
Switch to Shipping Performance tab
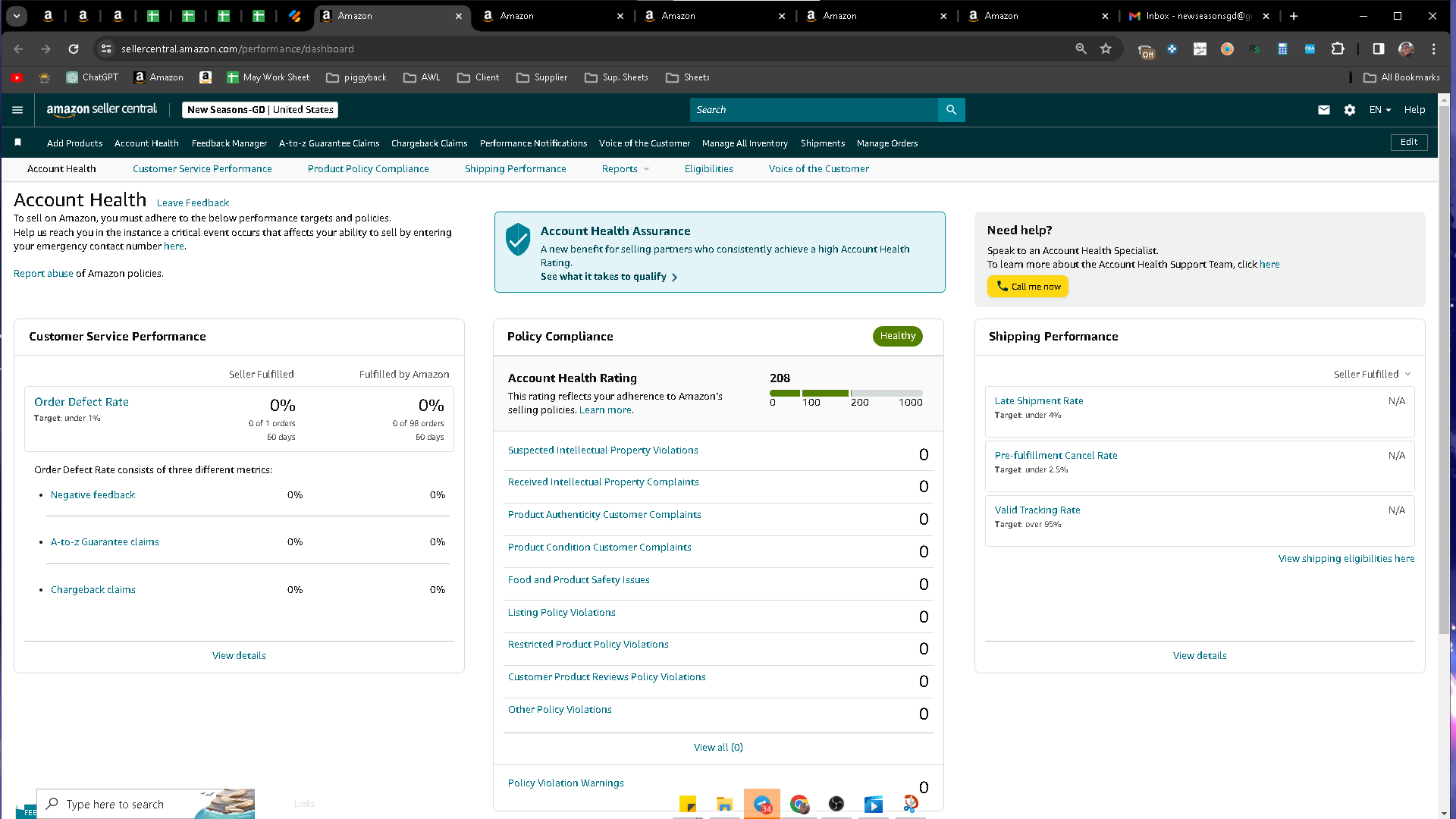pos(516,169)
